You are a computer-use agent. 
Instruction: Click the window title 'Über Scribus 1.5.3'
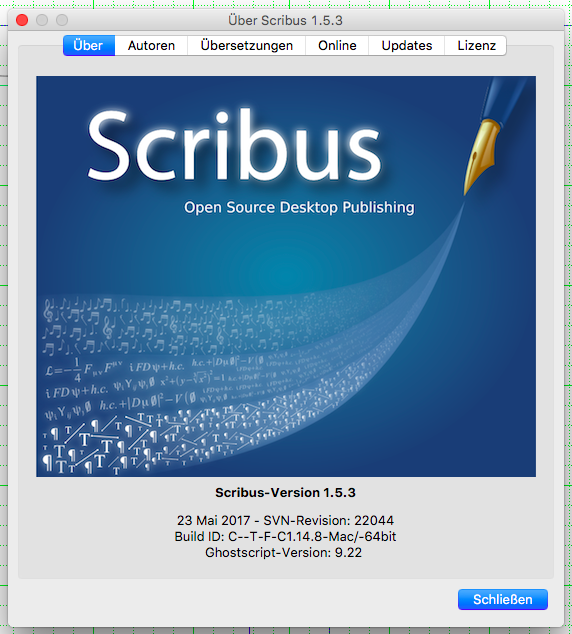[x=285, y=20]
